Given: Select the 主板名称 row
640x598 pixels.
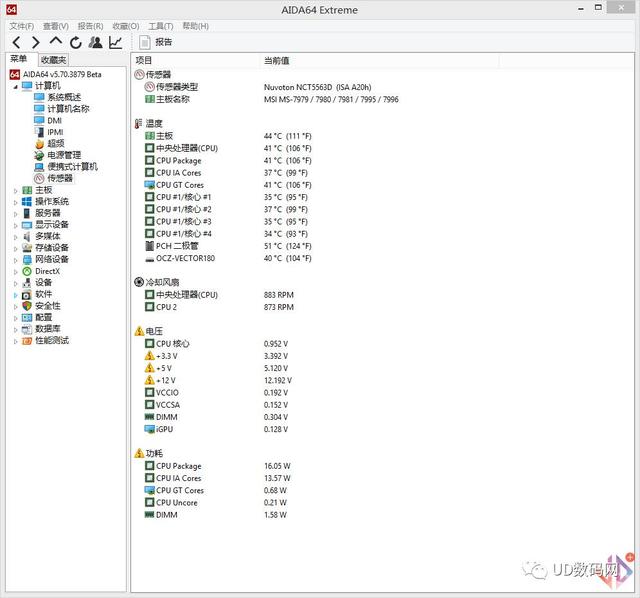Looking at the screenshot, I should tap(271, 99).
